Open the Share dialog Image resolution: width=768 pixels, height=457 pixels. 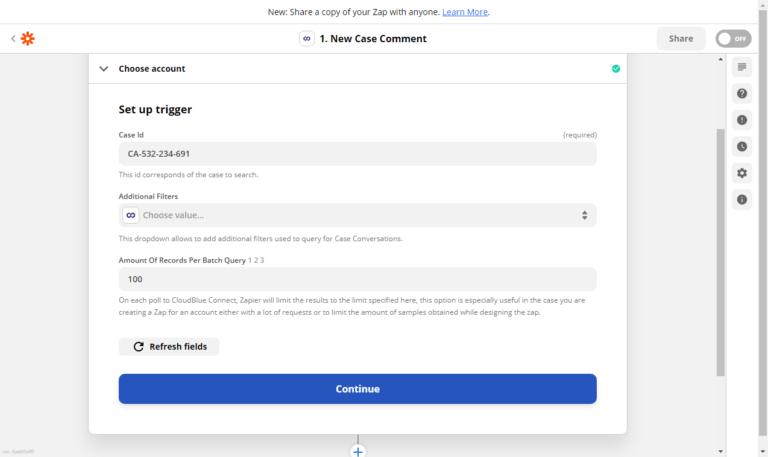(681, 39)
